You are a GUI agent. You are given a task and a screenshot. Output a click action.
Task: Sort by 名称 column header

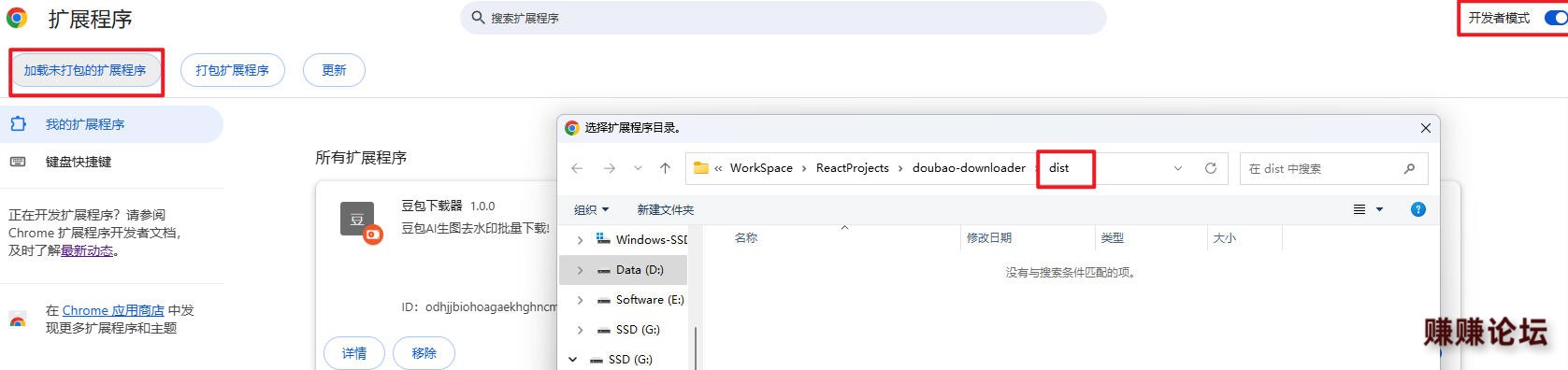click(x=745, y=238)
